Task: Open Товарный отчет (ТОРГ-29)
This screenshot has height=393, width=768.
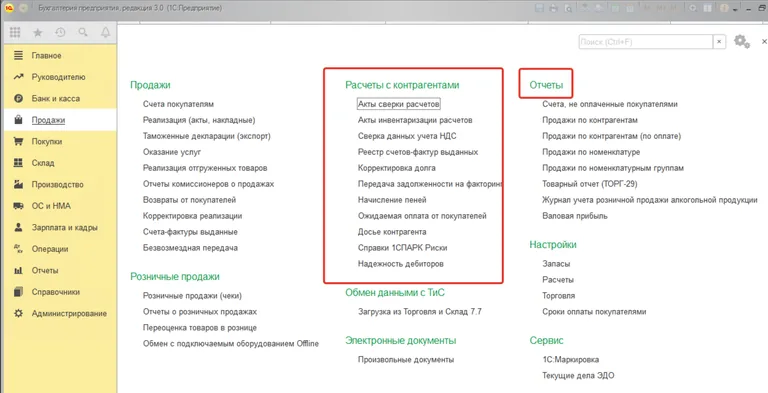Action: pyautogui.click(x=590, y=184)
